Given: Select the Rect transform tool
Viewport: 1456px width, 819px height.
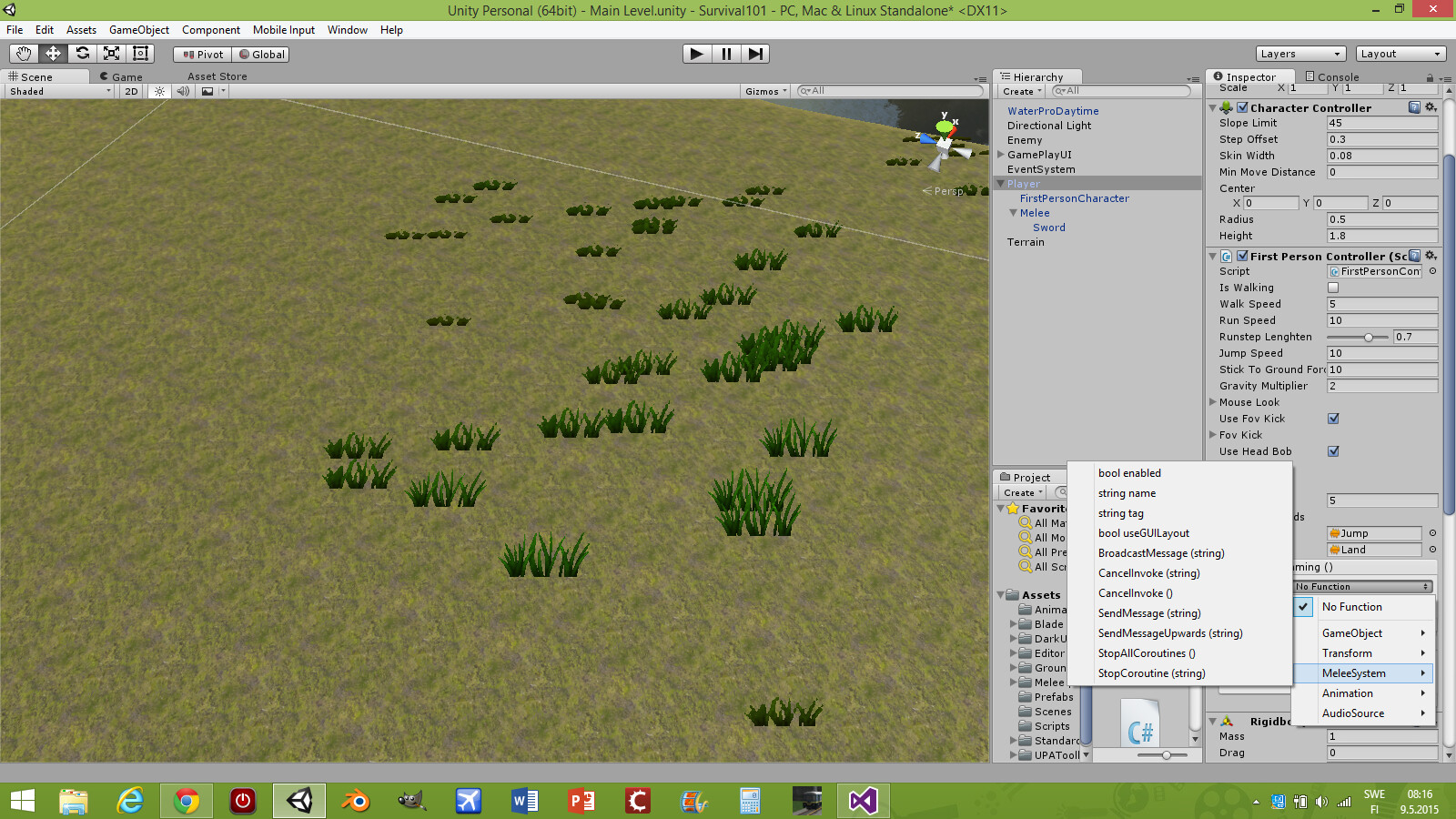Looking at the screenshot, I should 139,54.
